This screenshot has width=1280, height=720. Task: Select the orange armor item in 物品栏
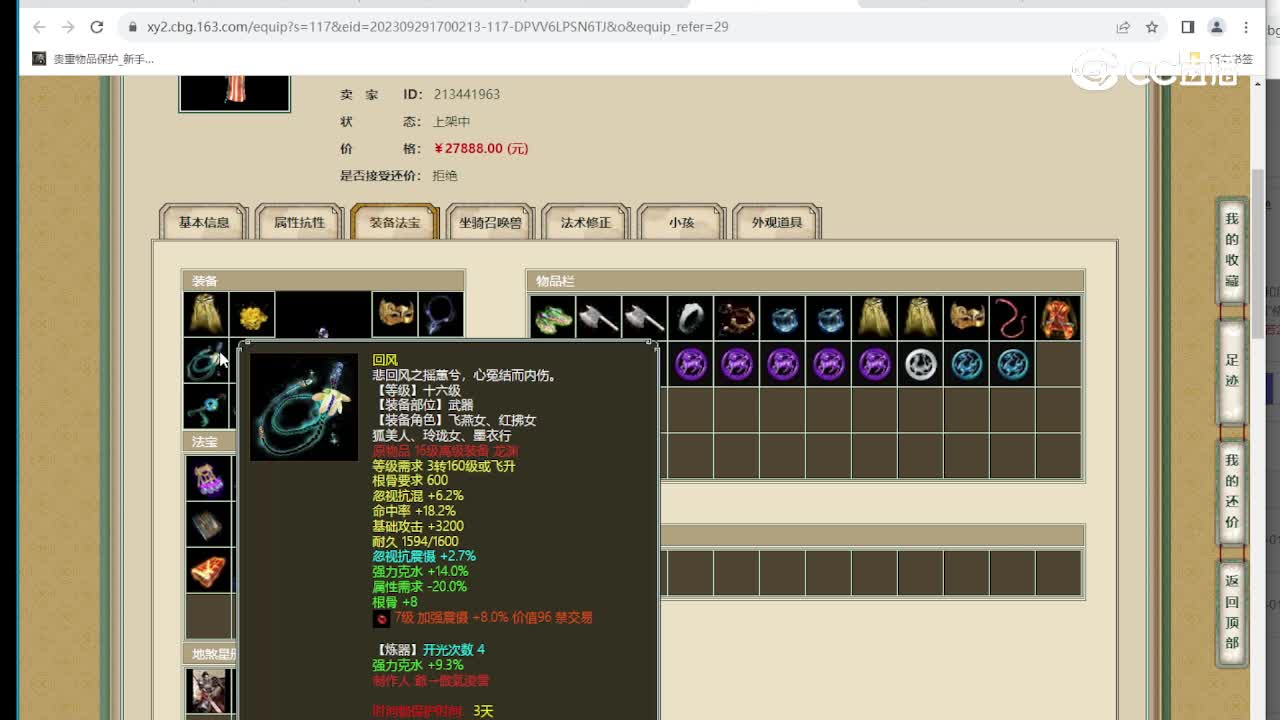coord(1058,317)
